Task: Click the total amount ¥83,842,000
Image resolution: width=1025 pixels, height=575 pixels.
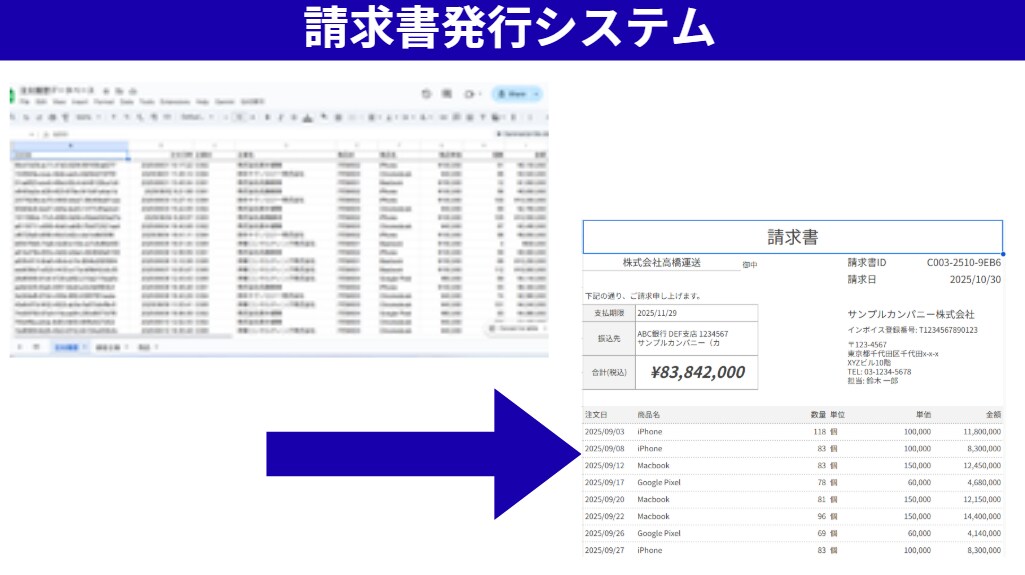Action: (x=697, y=372)
